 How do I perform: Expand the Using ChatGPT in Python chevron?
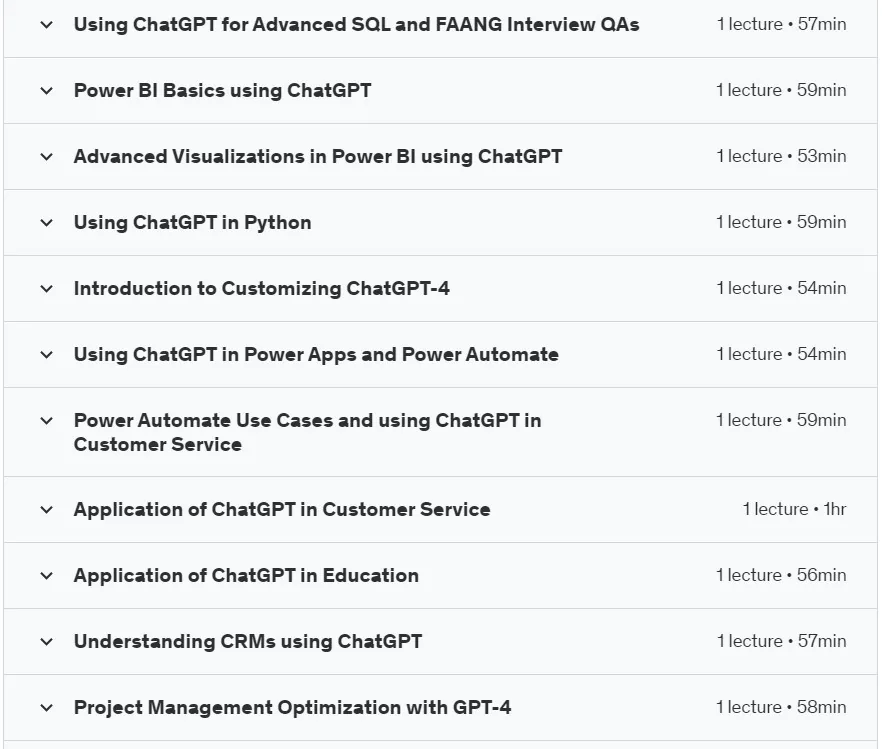[47, 223]
